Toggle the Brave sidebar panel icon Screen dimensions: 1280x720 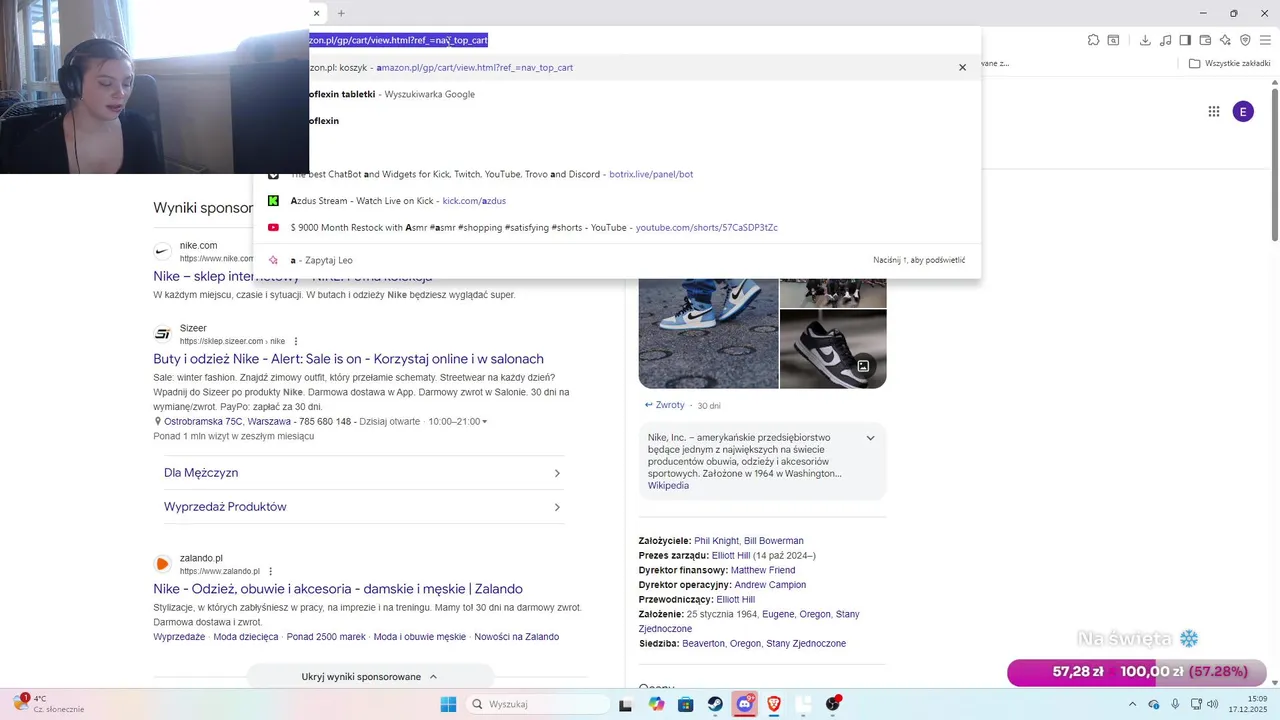1185,40
